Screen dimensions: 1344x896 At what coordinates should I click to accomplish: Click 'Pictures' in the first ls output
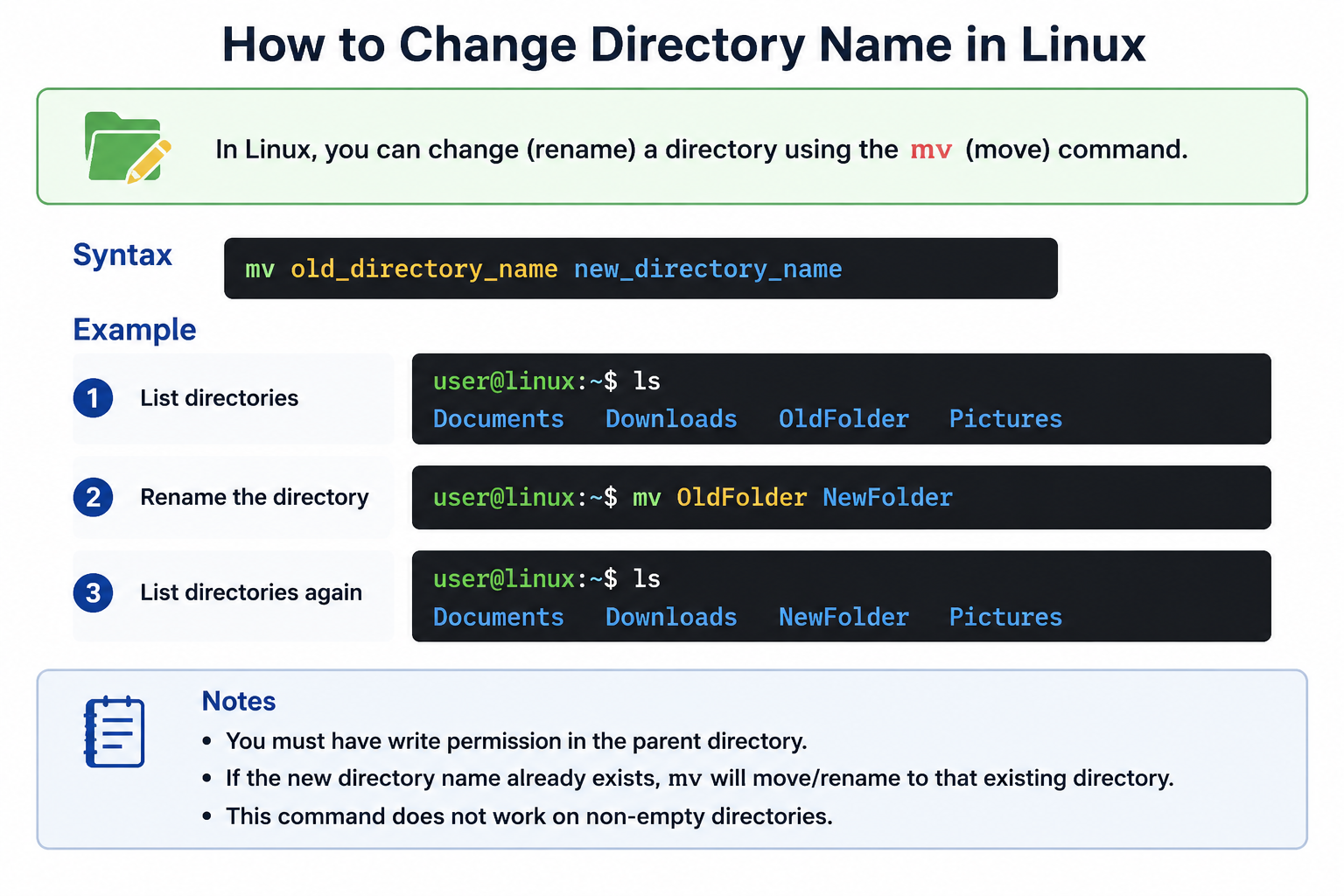coord(1005,419)
